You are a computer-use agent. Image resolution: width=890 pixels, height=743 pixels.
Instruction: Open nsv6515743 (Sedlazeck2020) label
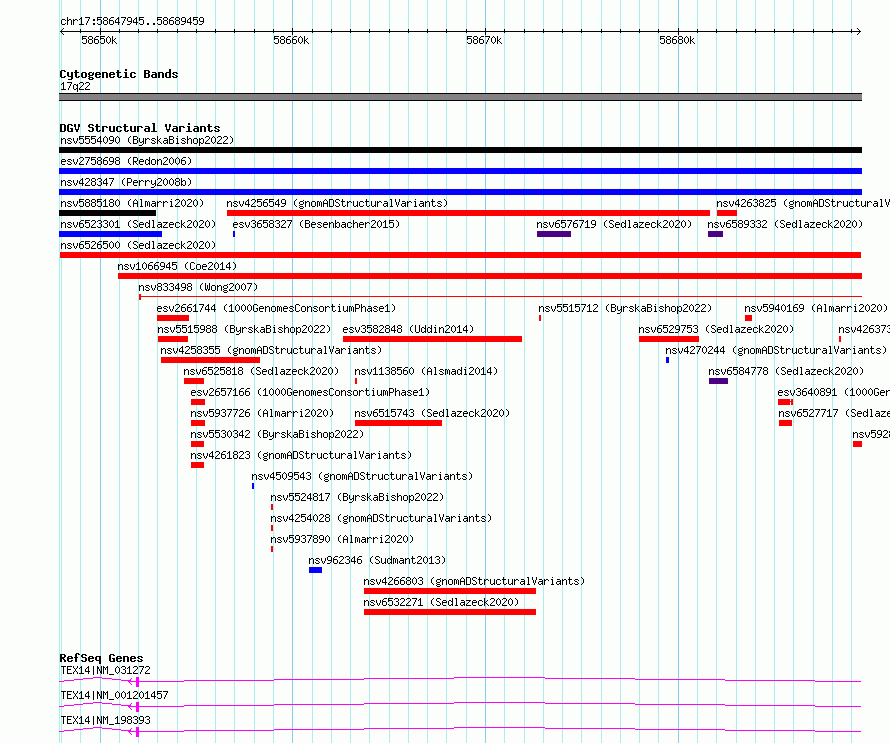[x=432, y=413]
